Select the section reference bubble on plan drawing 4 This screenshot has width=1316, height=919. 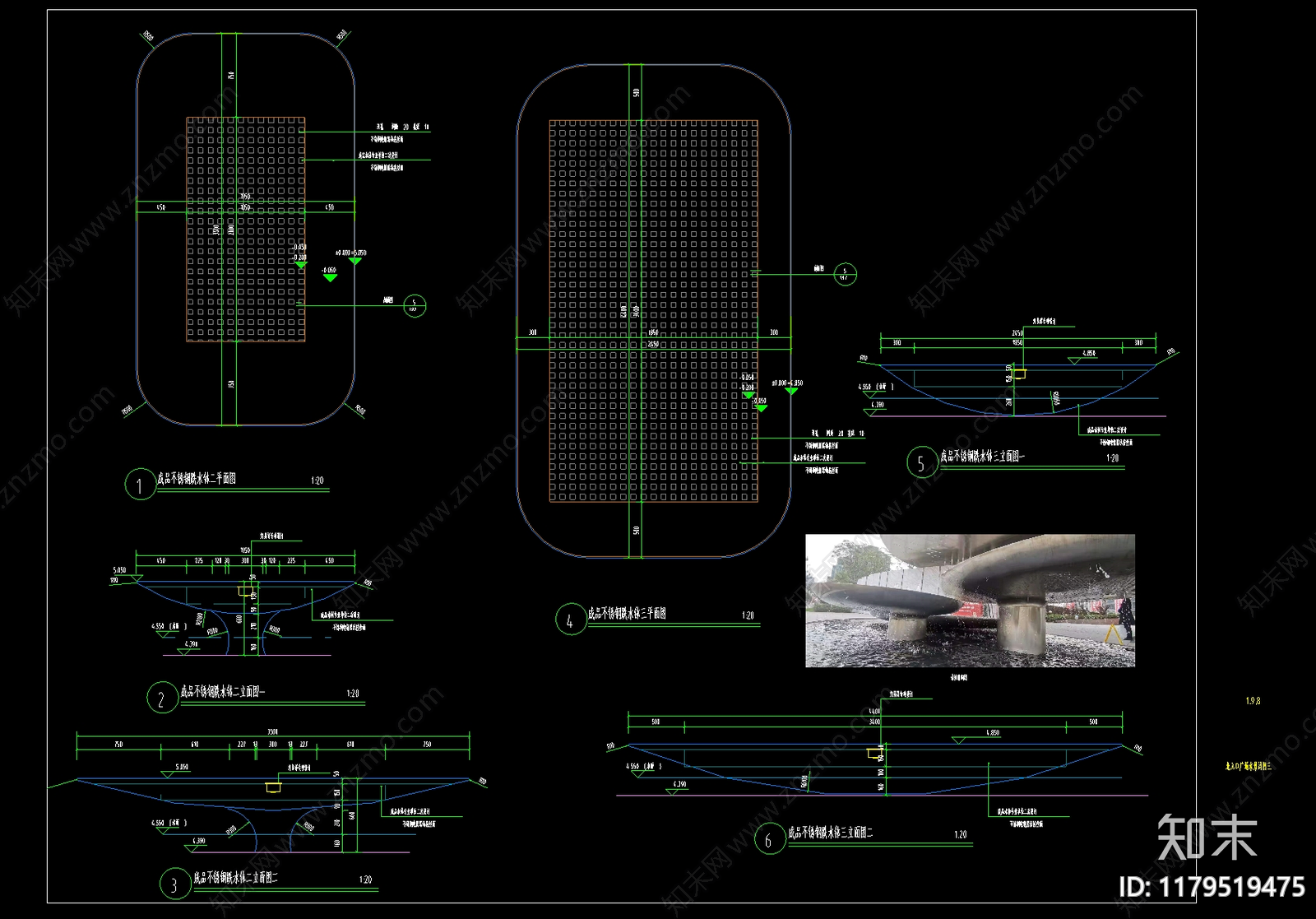pos(845,274)
